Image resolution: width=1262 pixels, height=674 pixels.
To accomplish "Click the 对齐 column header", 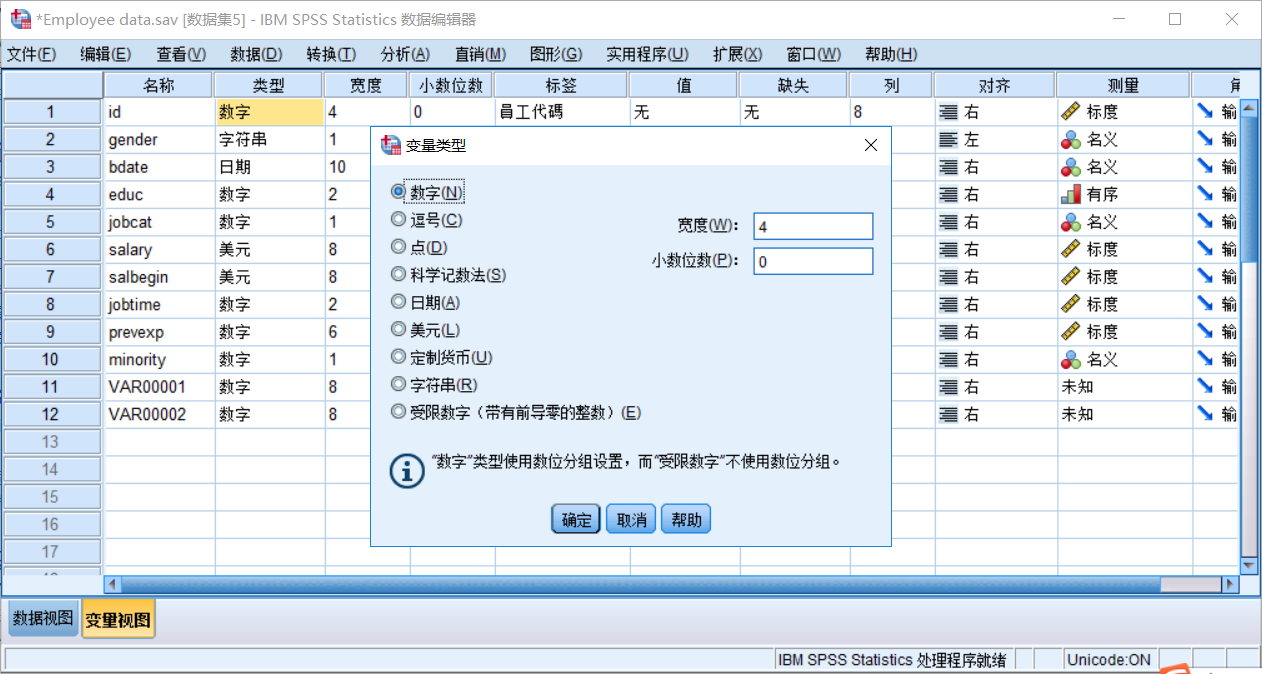I will [994, 86].
